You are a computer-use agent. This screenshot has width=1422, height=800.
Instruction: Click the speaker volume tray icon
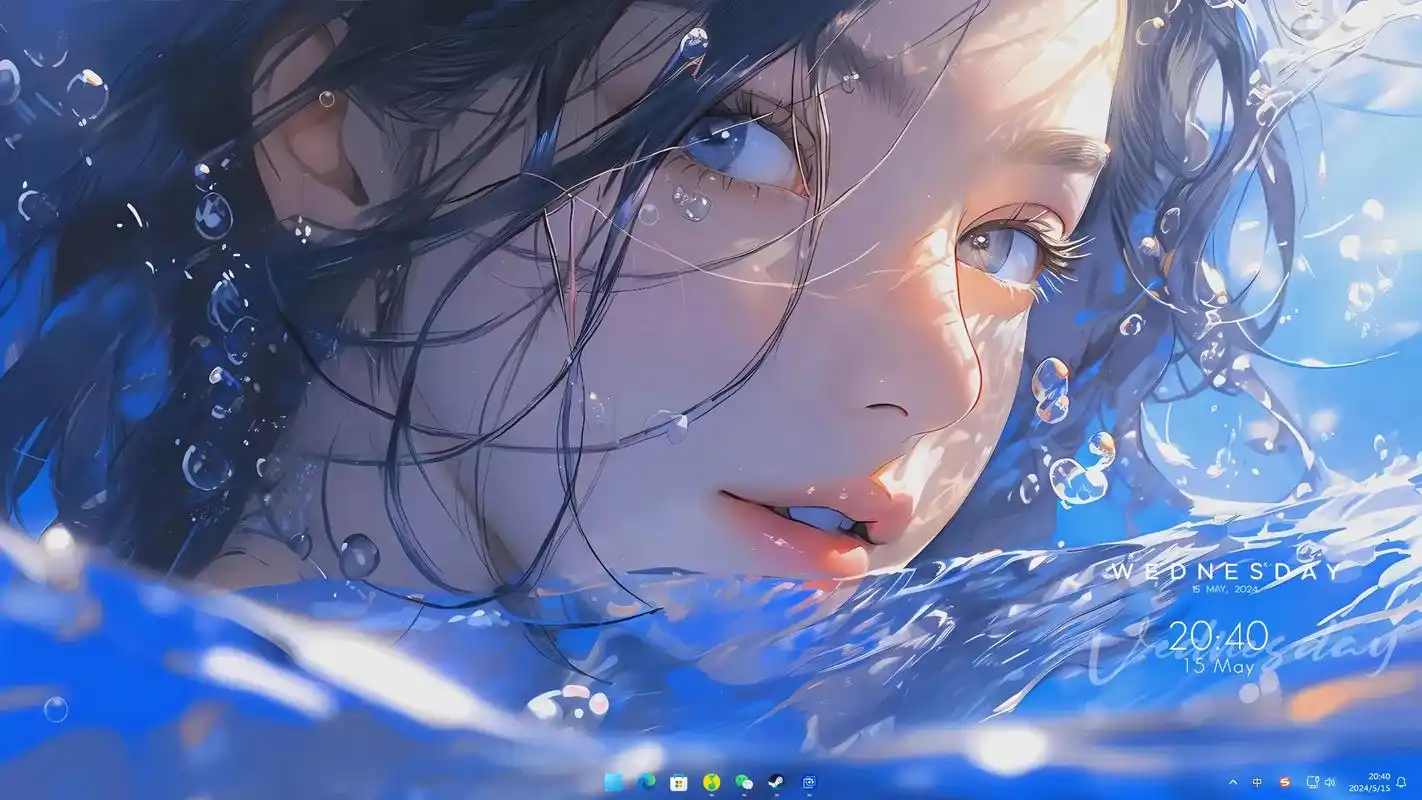1330,782
